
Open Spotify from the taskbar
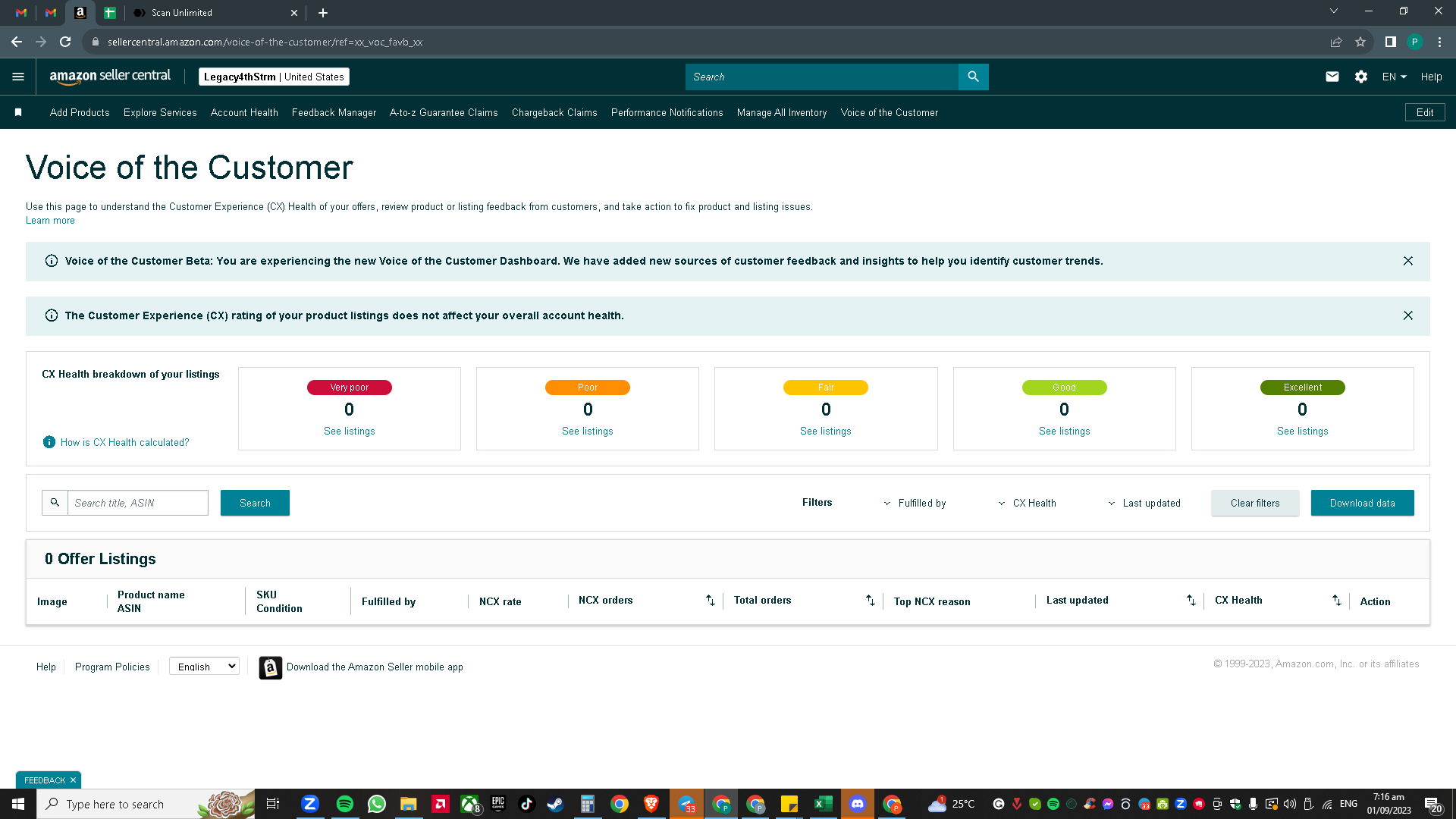(x=344, y=804)
